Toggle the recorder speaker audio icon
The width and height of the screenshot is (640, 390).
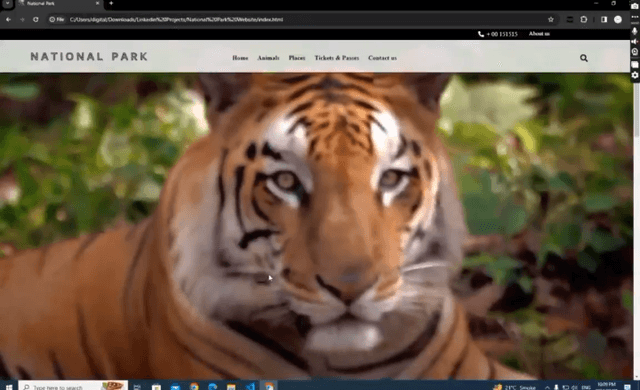coord(635,41)
